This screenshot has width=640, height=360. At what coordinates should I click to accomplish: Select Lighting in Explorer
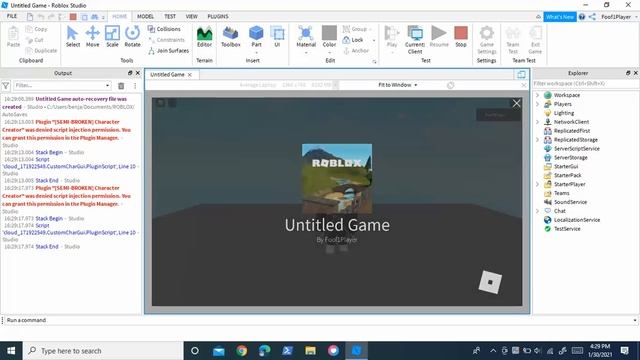(564, 113)
